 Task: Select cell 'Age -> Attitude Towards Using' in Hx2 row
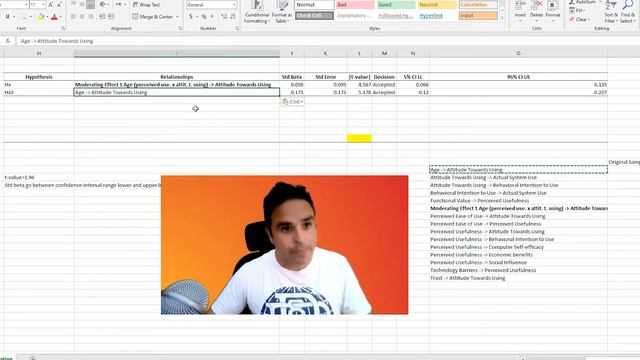click(x=177, y=92)
